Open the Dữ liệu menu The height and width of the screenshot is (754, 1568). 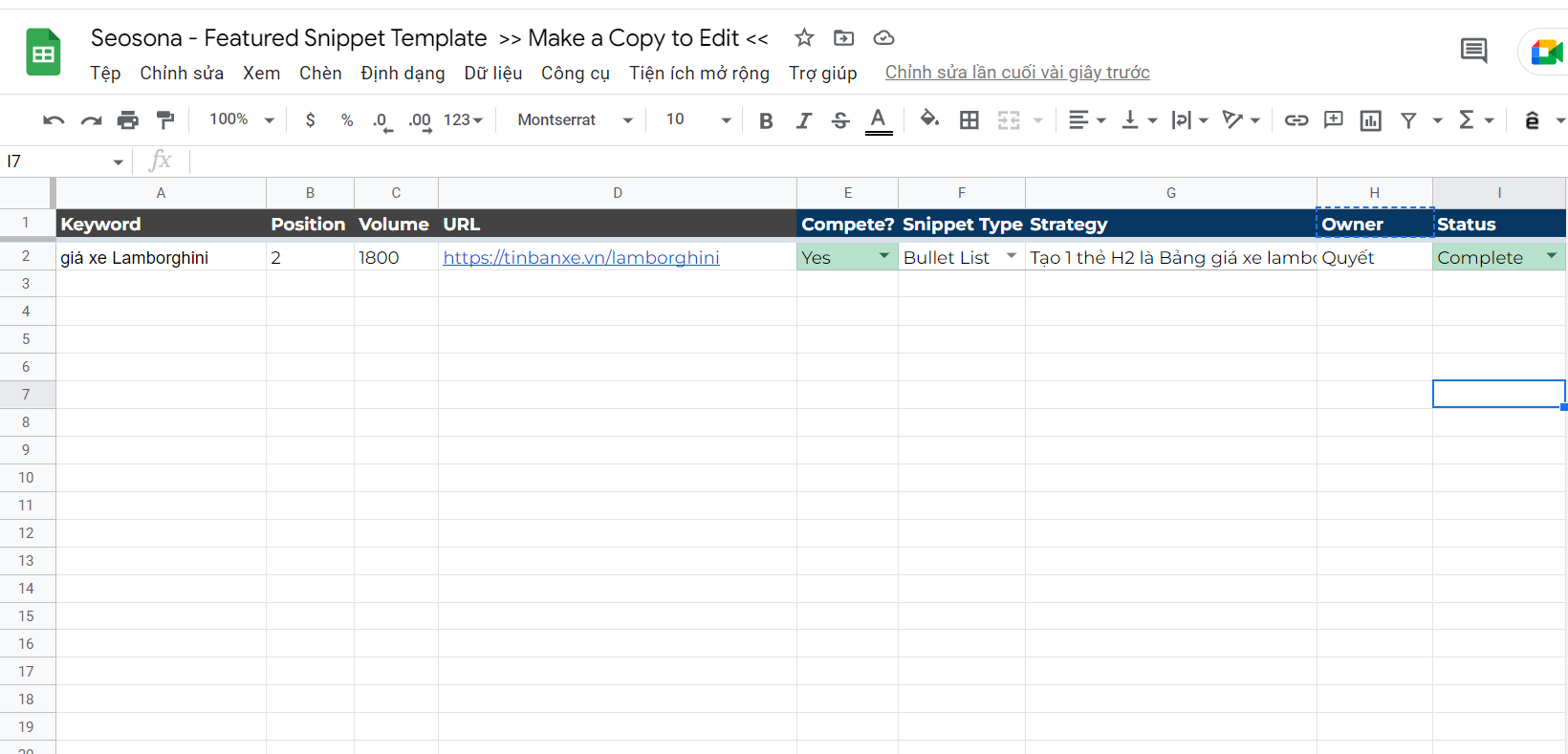tap(493, 73)
